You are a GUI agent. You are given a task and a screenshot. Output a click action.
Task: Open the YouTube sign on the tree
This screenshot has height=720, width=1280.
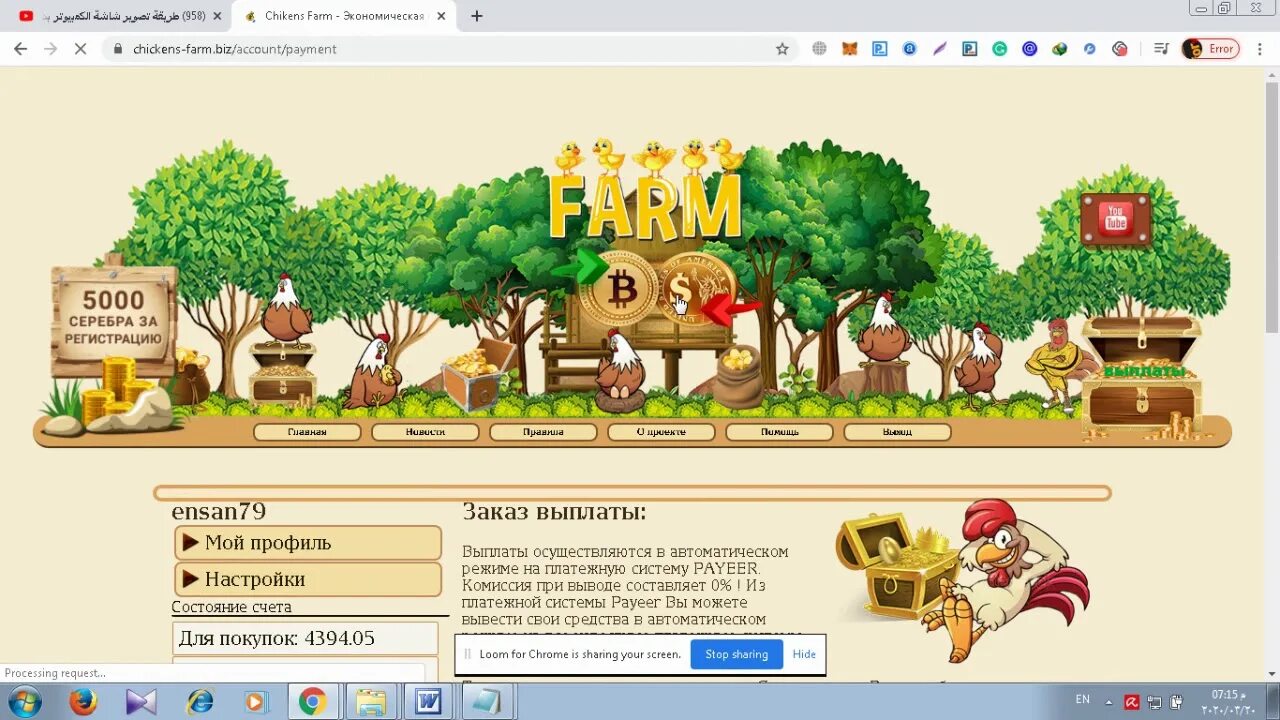click(1115, 219)
